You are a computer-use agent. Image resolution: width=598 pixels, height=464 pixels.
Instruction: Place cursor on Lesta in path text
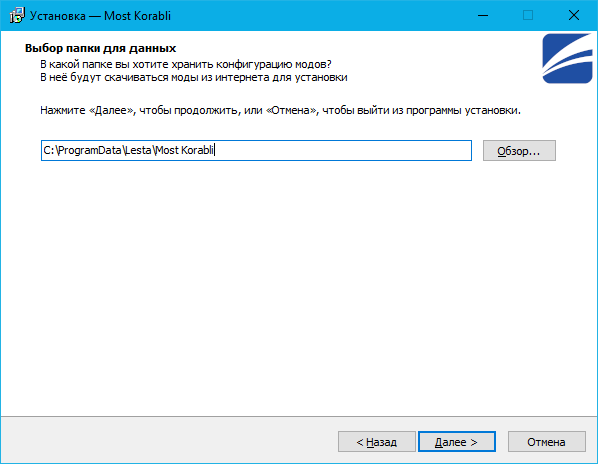(x=138, y=150)
